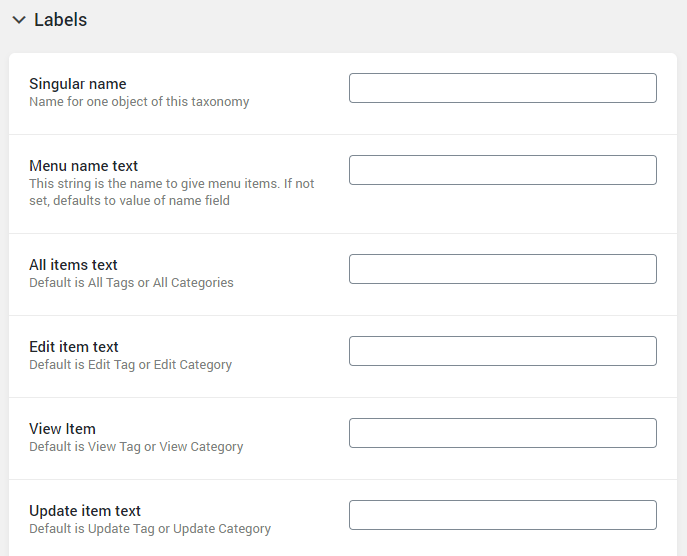Viewport: 687px width, 556px height.
Task: Click the Edit item text label
Action: pos(74,347)
